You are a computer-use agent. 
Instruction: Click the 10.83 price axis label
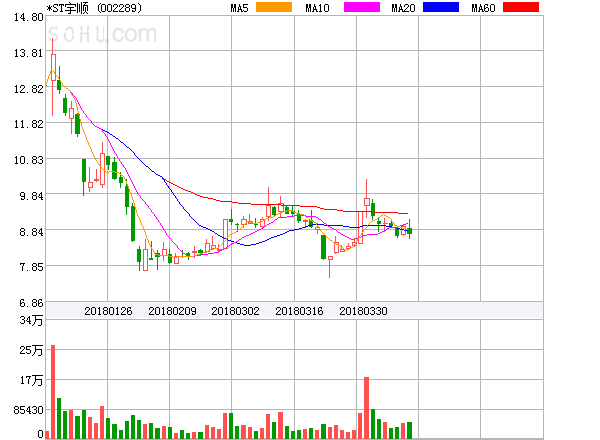(x=28, y=160)
